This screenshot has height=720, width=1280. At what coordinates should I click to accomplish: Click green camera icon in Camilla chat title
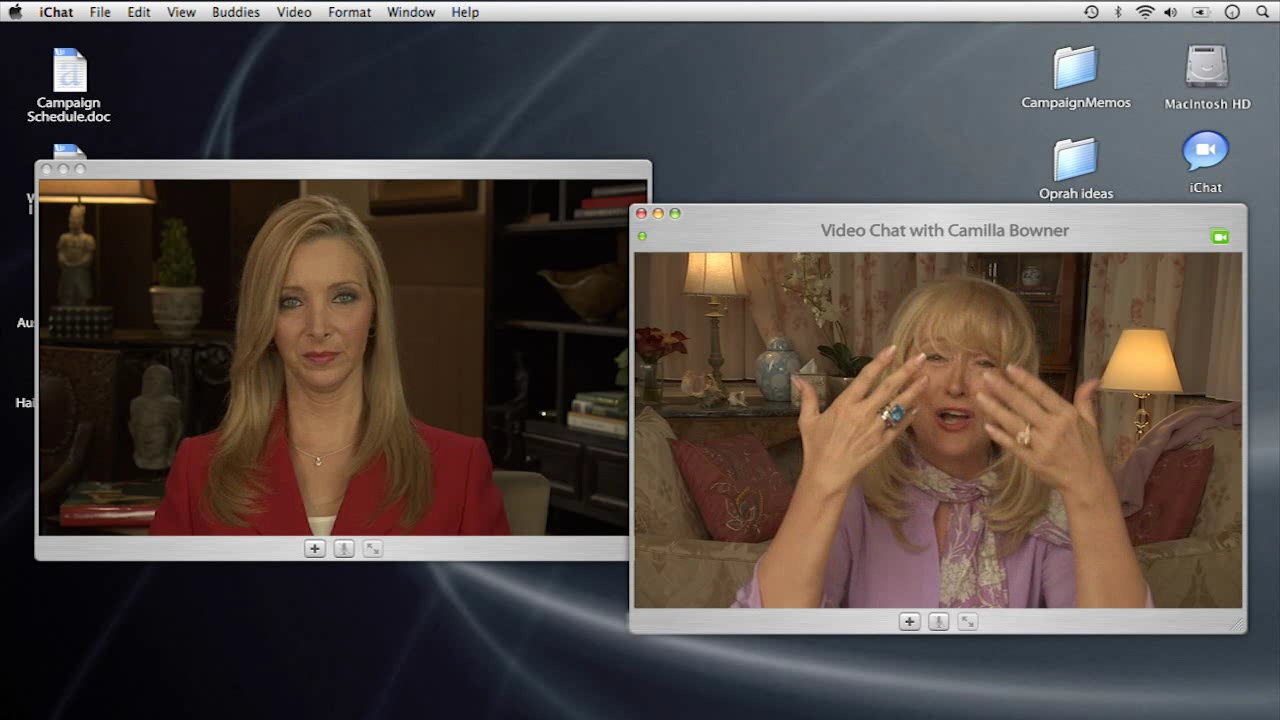coord(1219,237)
